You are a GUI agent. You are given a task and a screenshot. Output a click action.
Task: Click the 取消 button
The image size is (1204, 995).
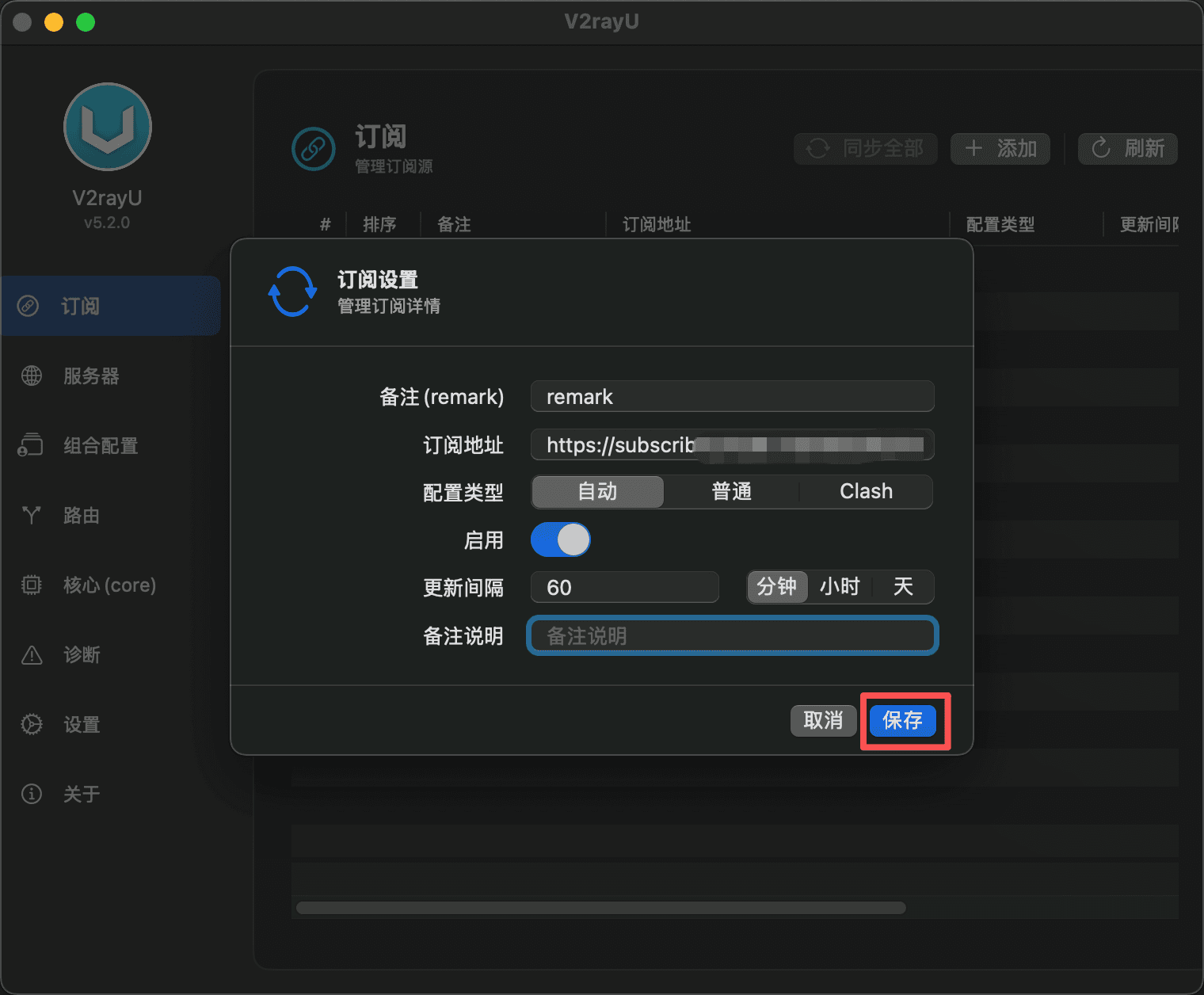click(x=823, y=720)
